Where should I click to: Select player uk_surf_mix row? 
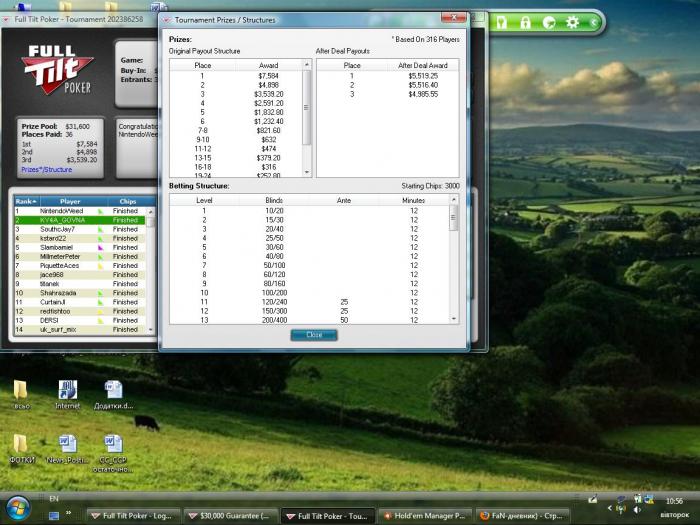[x=79, y=329]
